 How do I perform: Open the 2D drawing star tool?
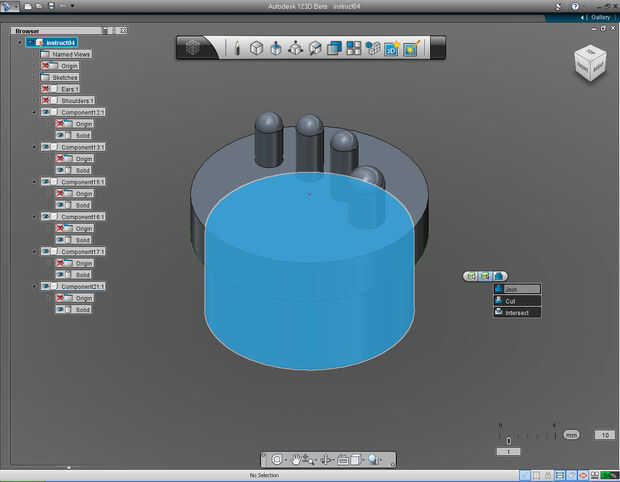pos(392,48)
